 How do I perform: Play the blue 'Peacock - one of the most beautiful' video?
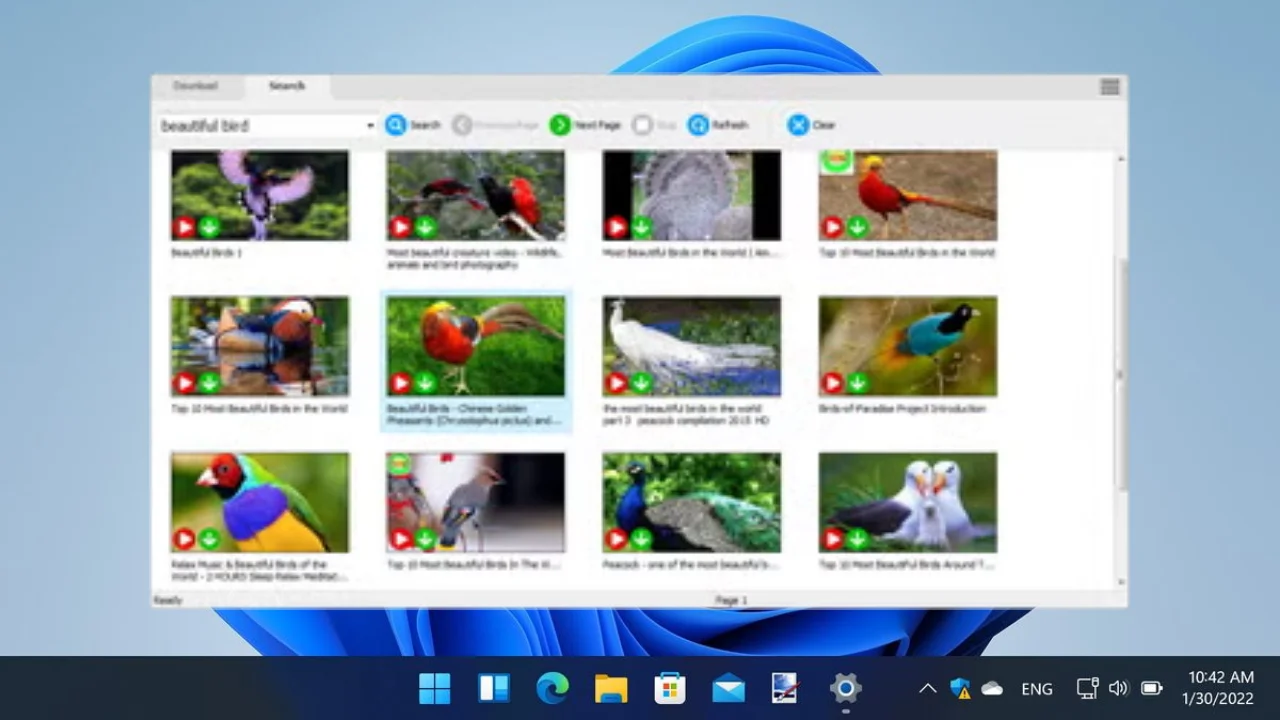click(616, 539)
